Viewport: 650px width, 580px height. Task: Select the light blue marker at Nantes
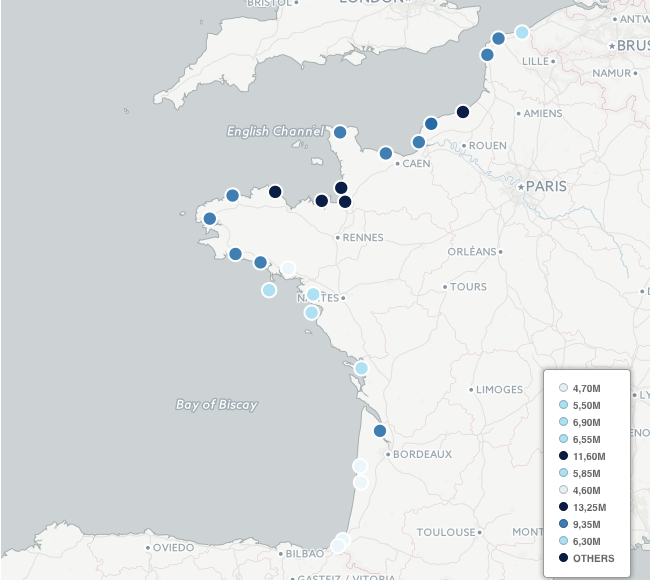(x=313, y=294)
